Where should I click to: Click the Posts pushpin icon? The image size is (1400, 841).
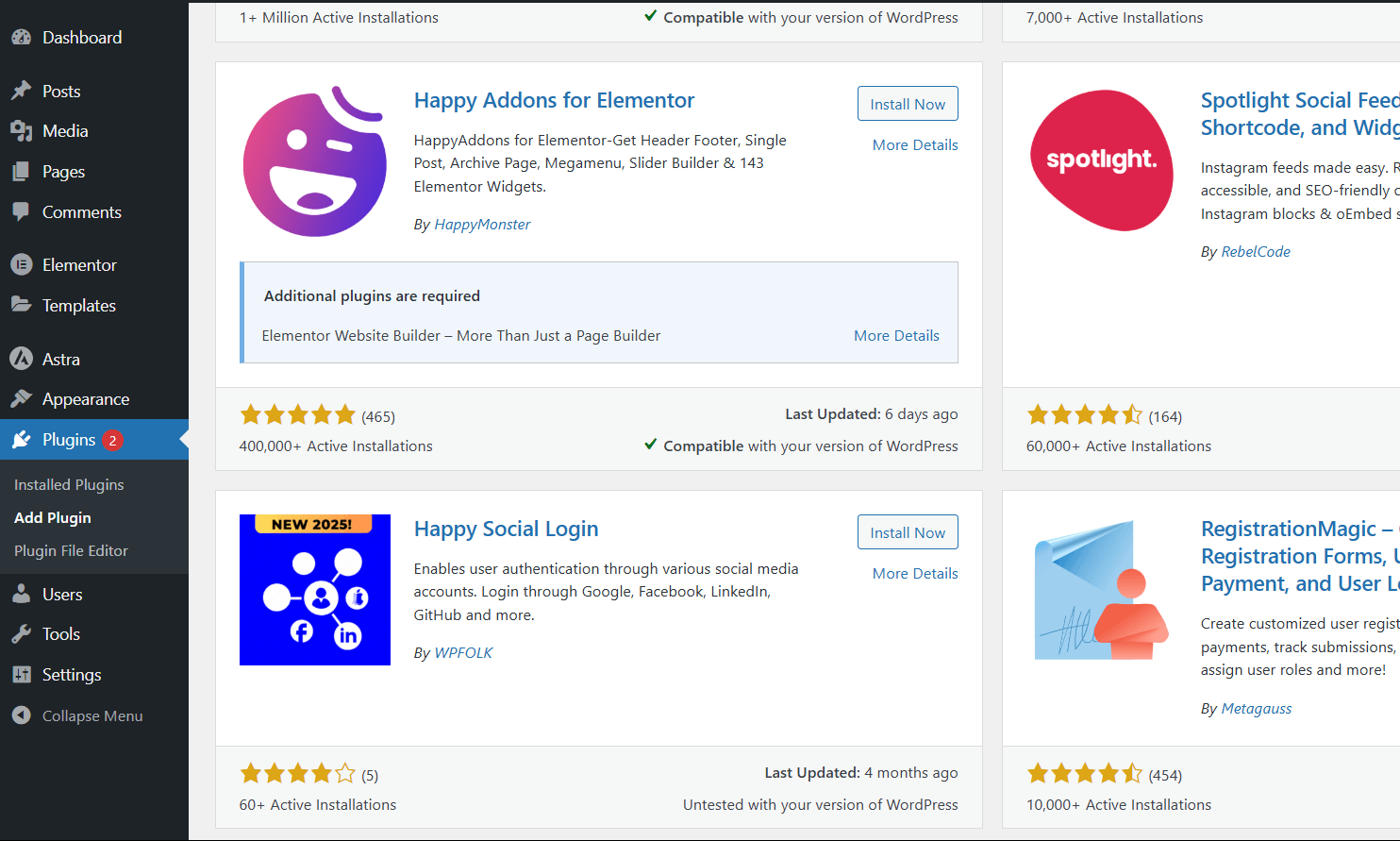[x=22, y=92]
